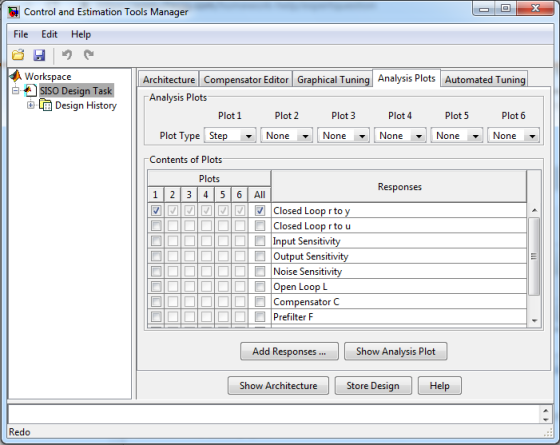Switch to the Architecture tab
Image resolution: width=560 pixels, height=445 pixels.
click(x=169, y=79)
